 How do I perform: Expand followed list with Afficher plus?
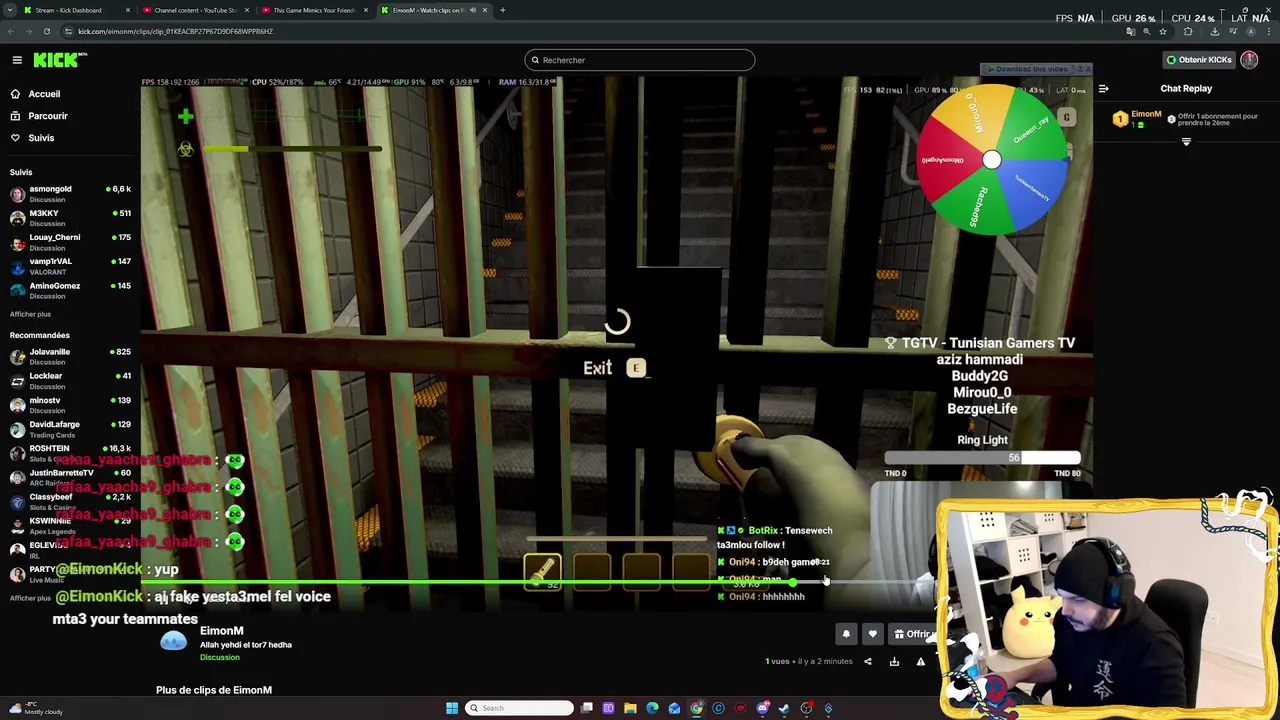(x=30, y=314)
